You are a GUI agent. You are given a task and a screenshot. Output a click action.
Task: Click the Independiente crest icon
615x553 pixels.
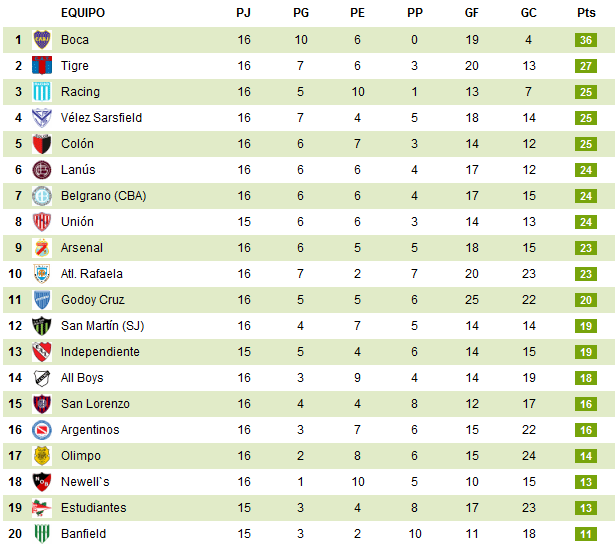(x=42, y=352)
